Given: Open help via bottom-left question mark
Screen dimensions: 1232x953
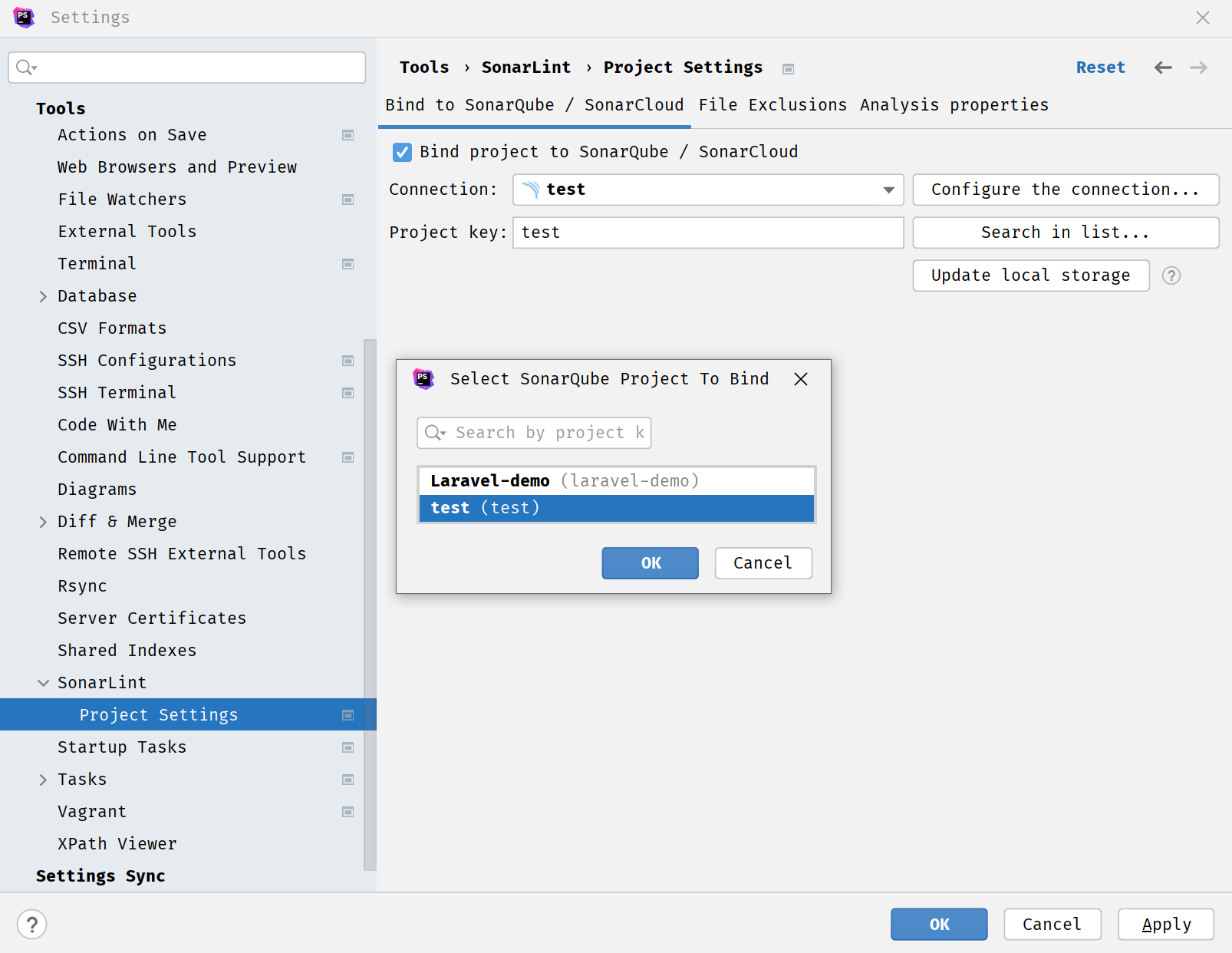Looking at the screenshot, I should click(x=32, y=924).
